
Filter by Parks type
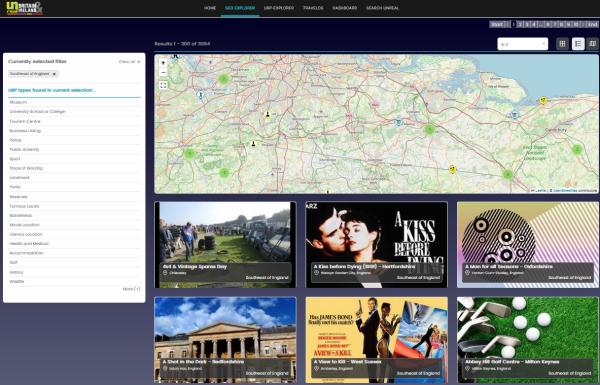[x=74, y=187]
